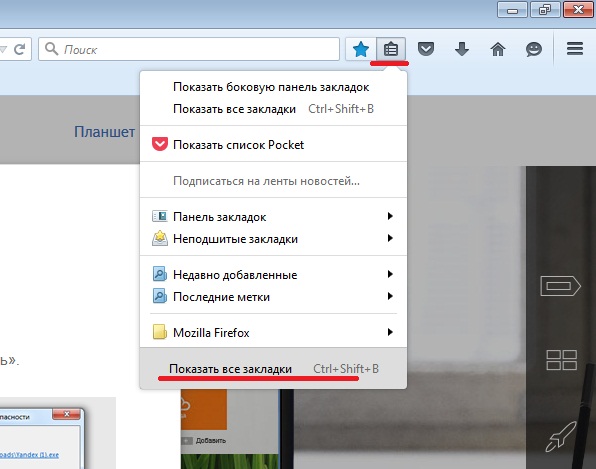
Task: Open Показать список Pocket
Action: (x=273, y=145)
